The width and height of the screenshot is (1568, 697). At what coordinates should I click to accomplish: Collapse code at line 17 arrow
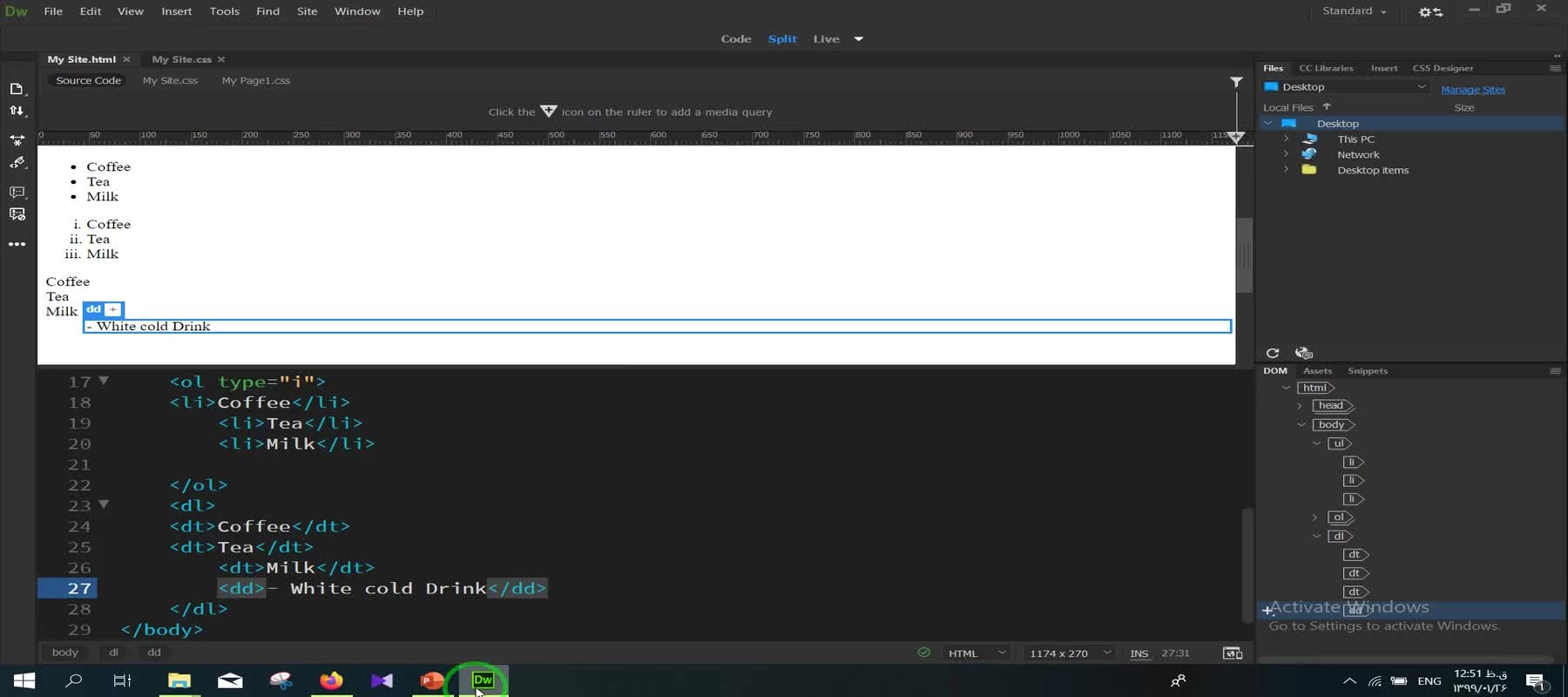(x=104, y=381)
